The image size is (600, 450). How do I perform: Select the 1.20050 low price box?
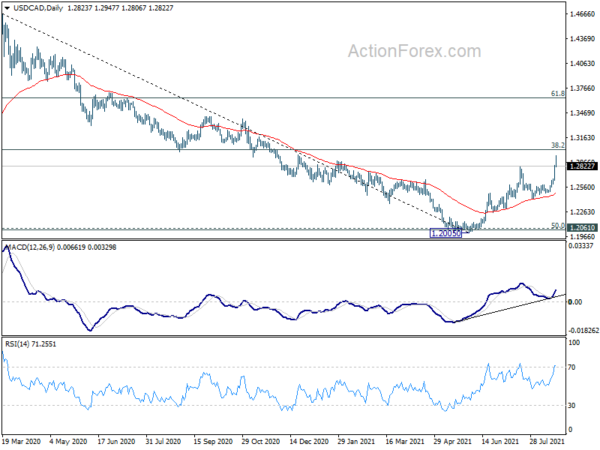(446, 233)
